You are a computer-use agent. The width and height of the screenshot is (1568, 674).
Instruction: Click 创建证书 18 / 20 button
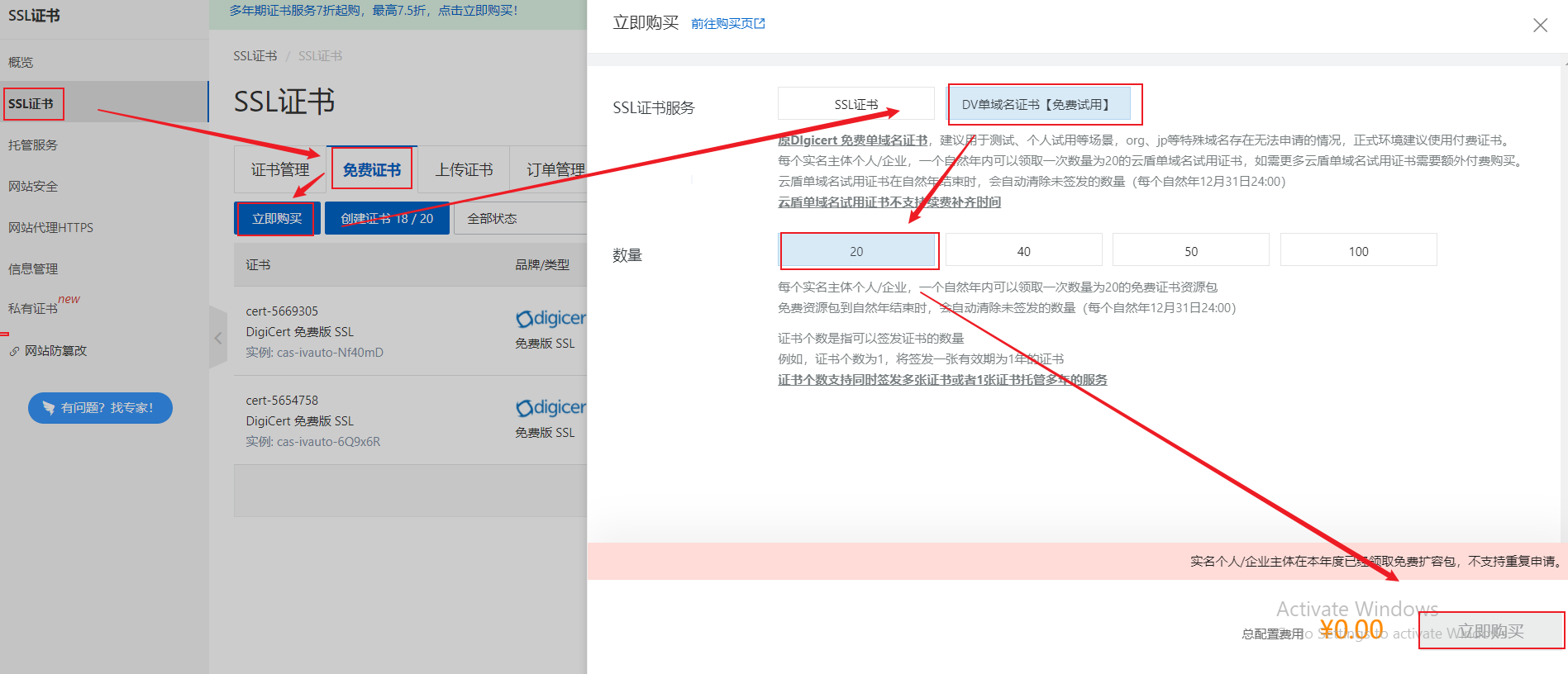point(387,219)
